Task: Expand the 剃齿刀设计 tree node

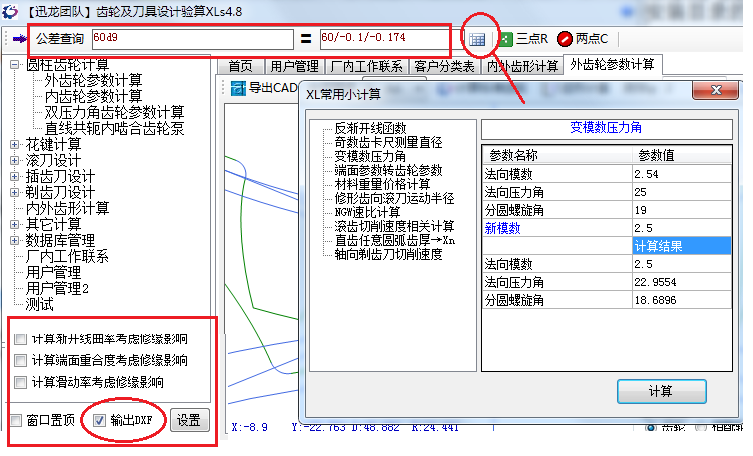Action: click(14, 192)
